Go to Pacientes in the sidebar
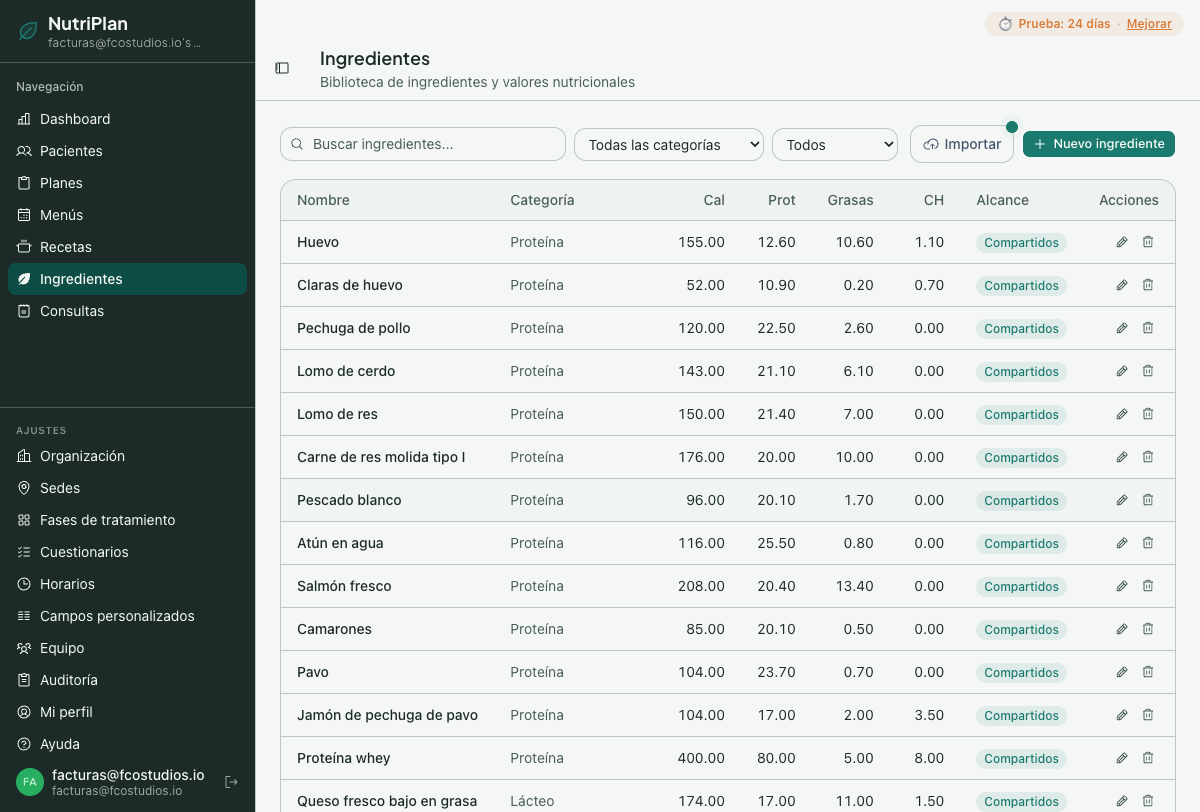1200x812 pixels. click(x=71, y=151)
